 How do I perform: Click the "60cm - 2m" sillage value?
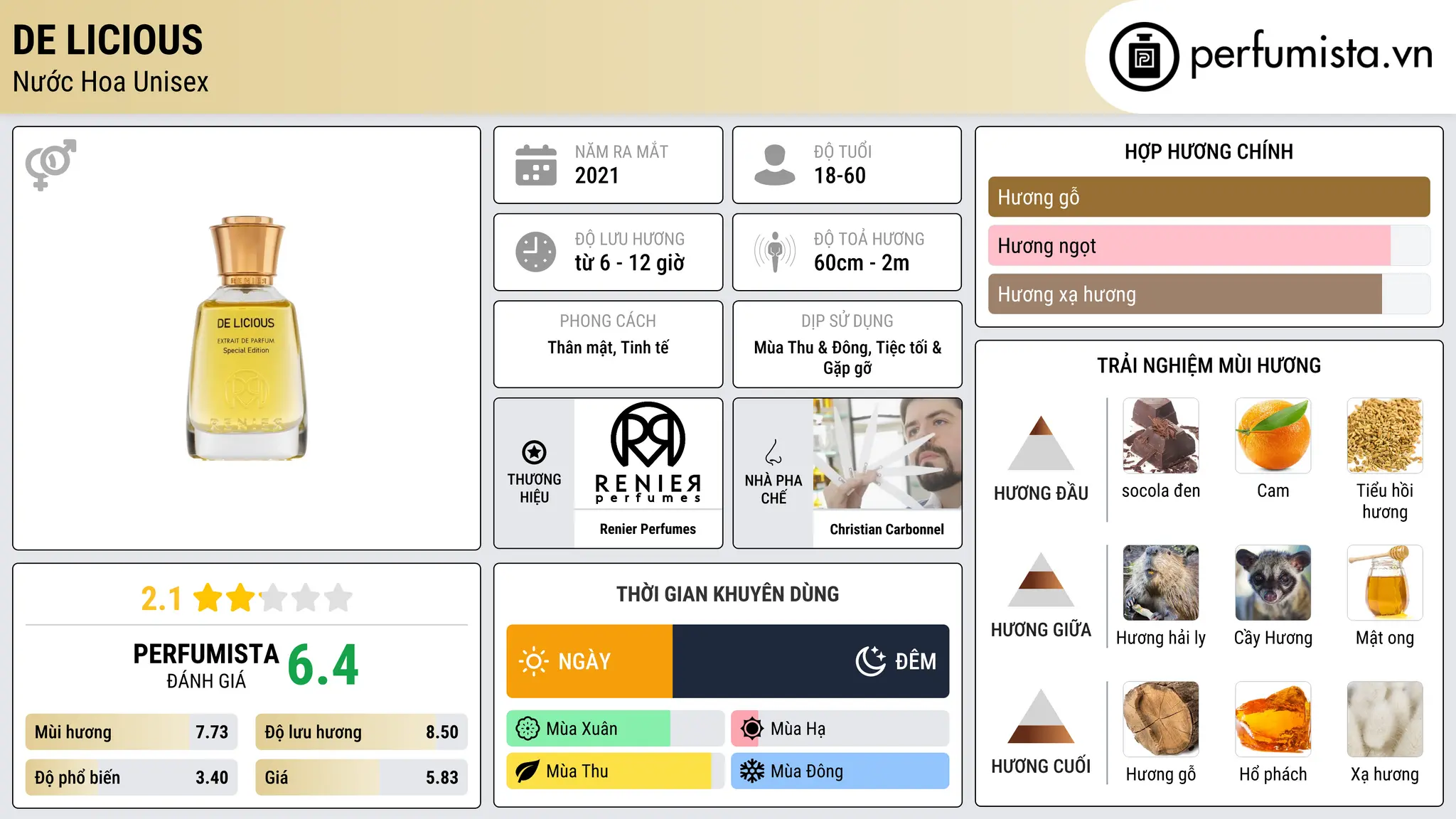coord(862,263)
